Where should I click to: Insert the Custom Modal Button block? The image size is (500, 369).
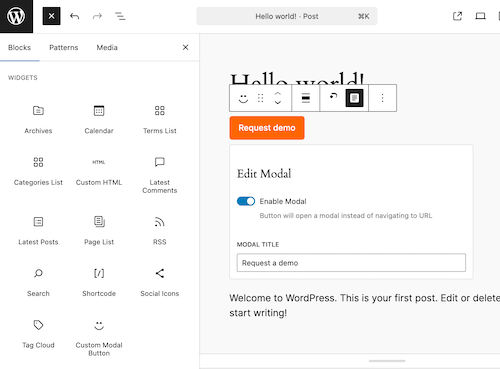point(99,338)
